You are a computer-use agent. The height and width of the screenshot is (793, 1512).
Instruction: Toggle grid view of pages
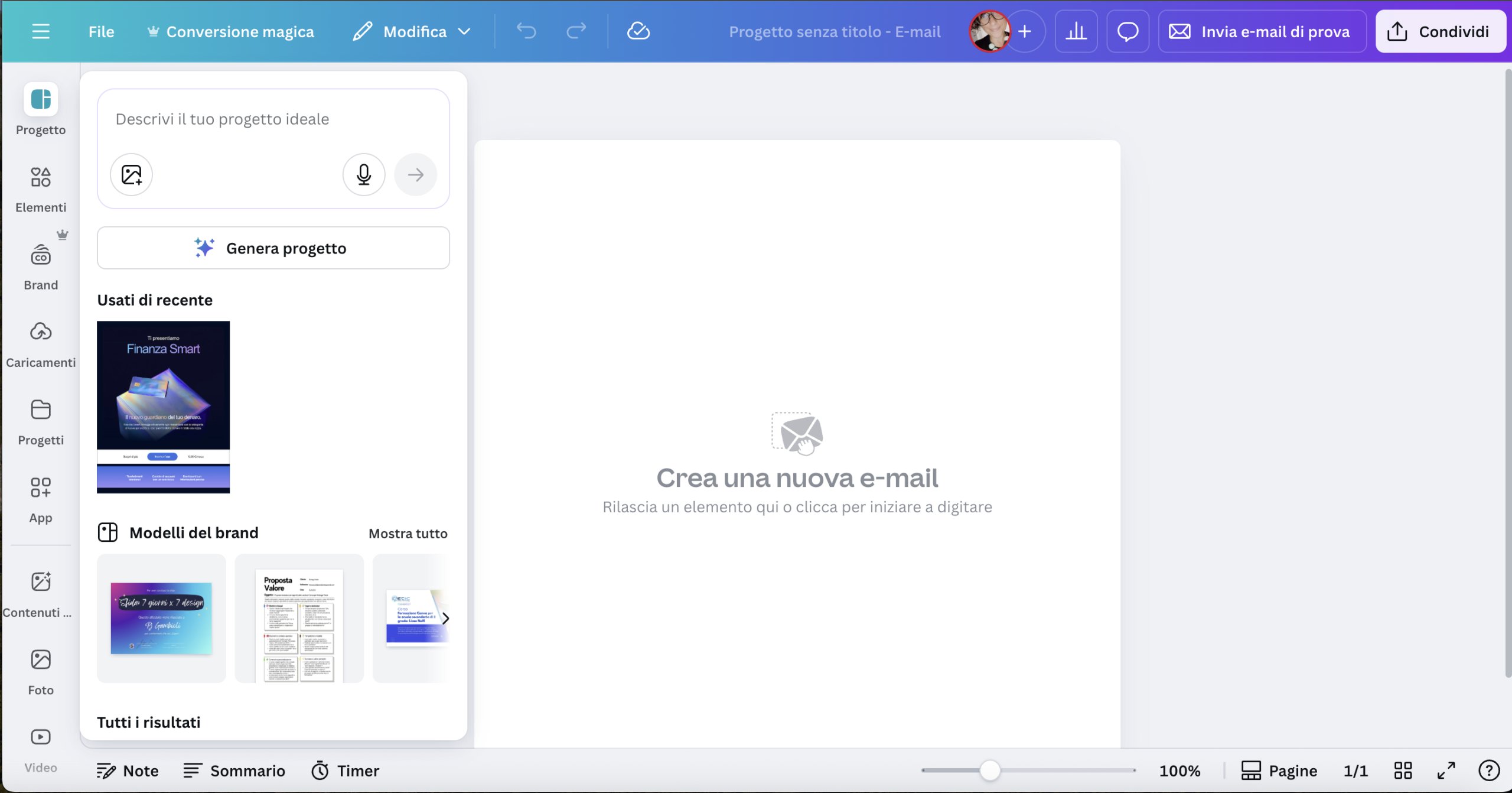click(x=1403, y=770)
